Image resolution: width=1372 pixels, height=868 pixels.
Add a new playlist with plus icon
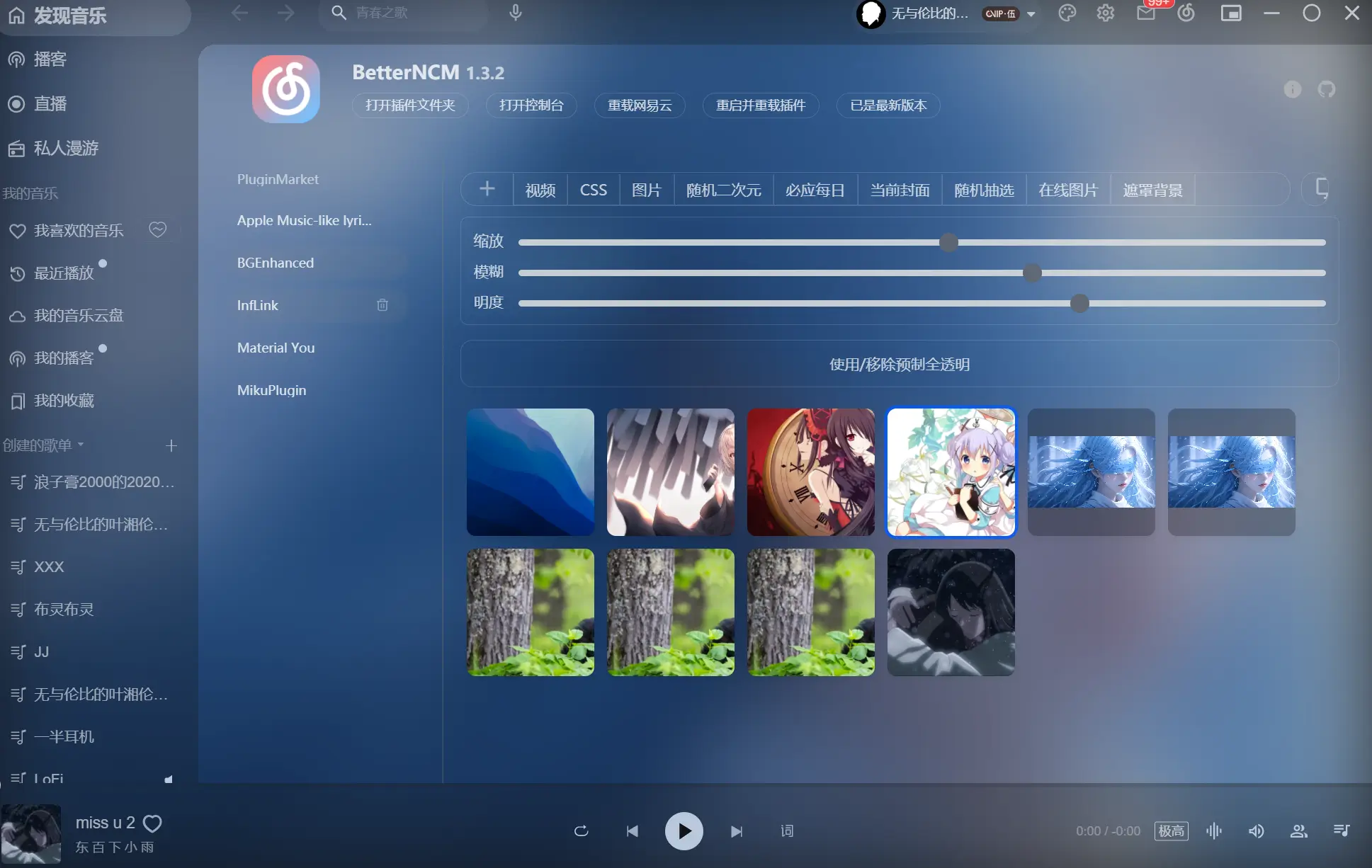(171, 445)
